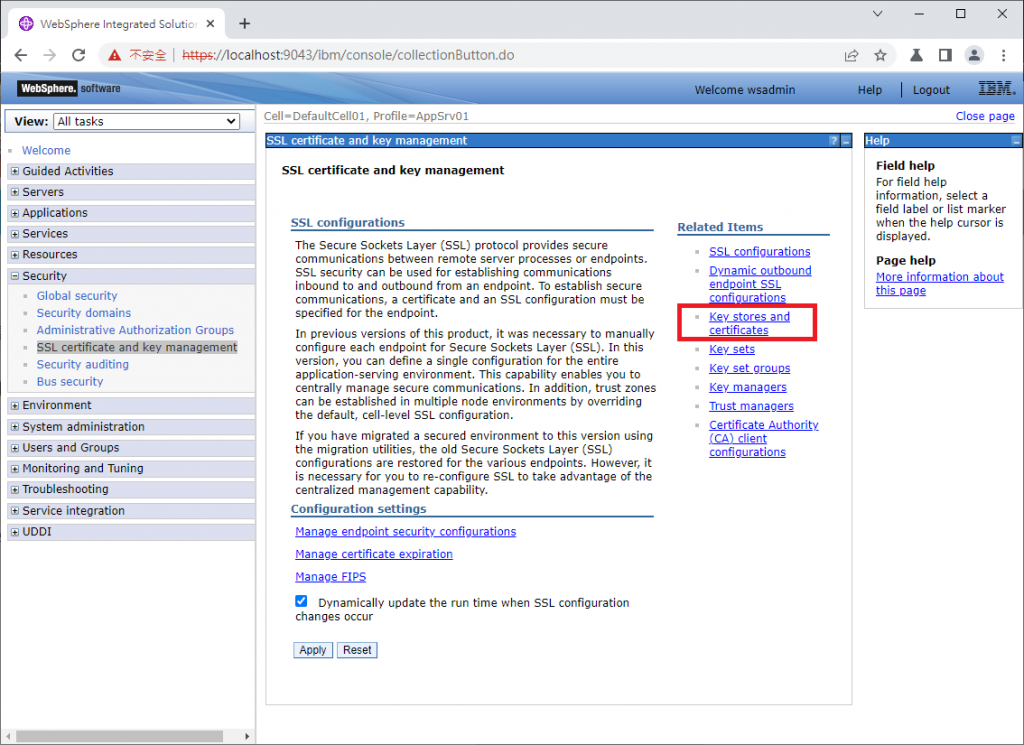Open Key stores and certificates link
Screen dimensions: 1024x745
(750, 323)
